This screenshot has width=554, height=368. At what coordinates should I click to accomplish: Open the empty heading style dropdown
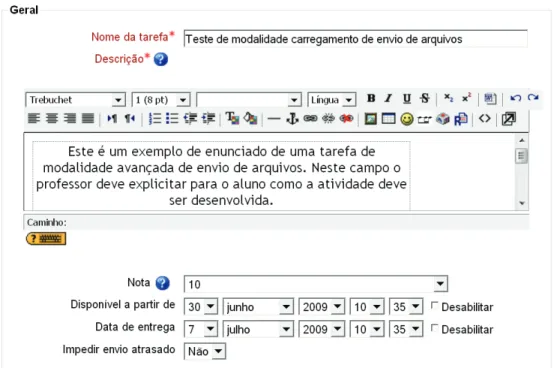pyautogui.click(x=249, y=100)
